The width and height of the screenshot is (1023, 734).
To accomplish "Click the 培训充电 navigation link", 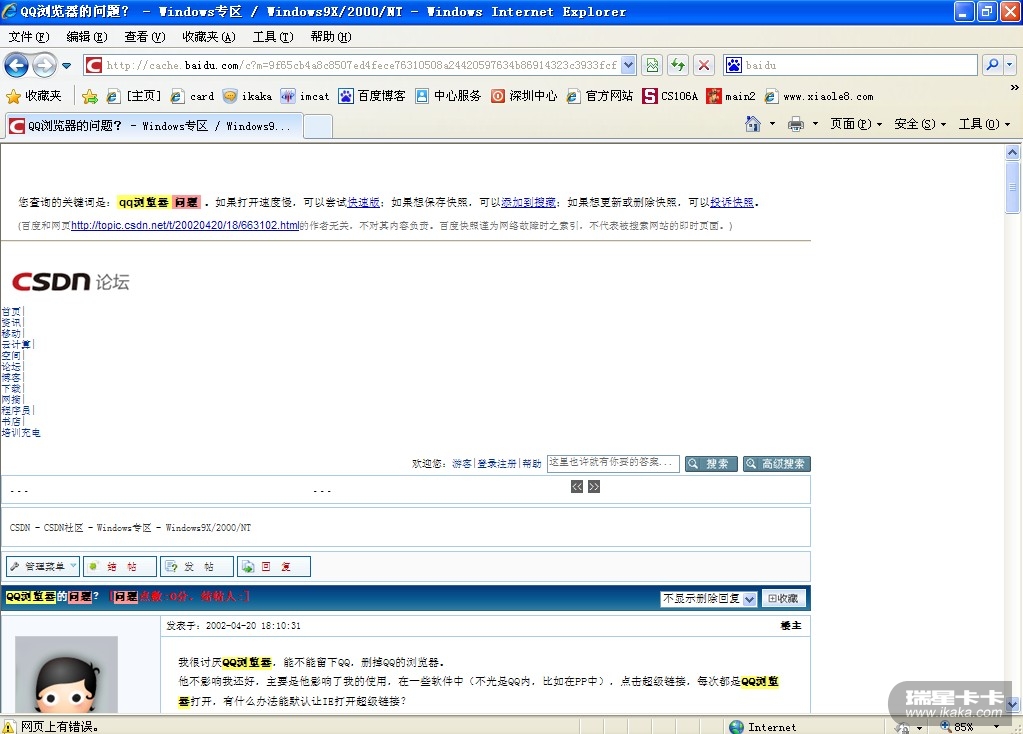I will [21, 433].
